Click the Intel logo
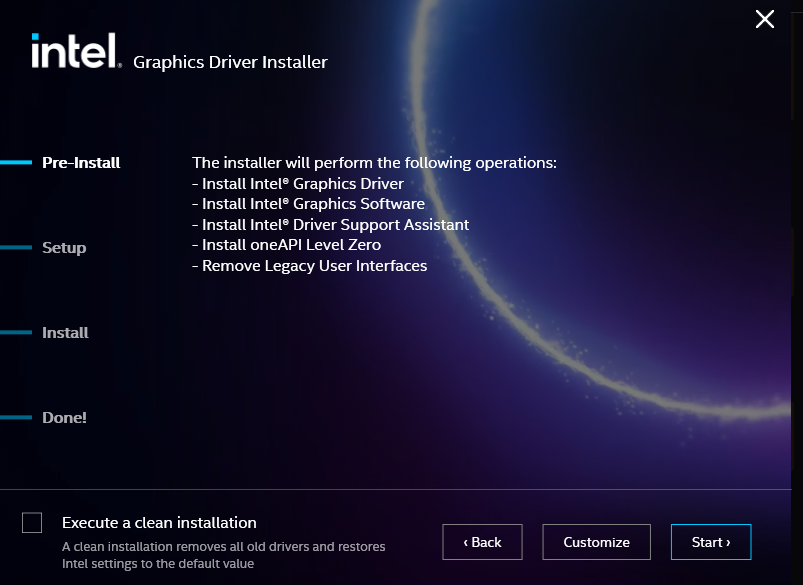Screen dimensions: 803x585 pyautogui.click(x=76, y=51)
